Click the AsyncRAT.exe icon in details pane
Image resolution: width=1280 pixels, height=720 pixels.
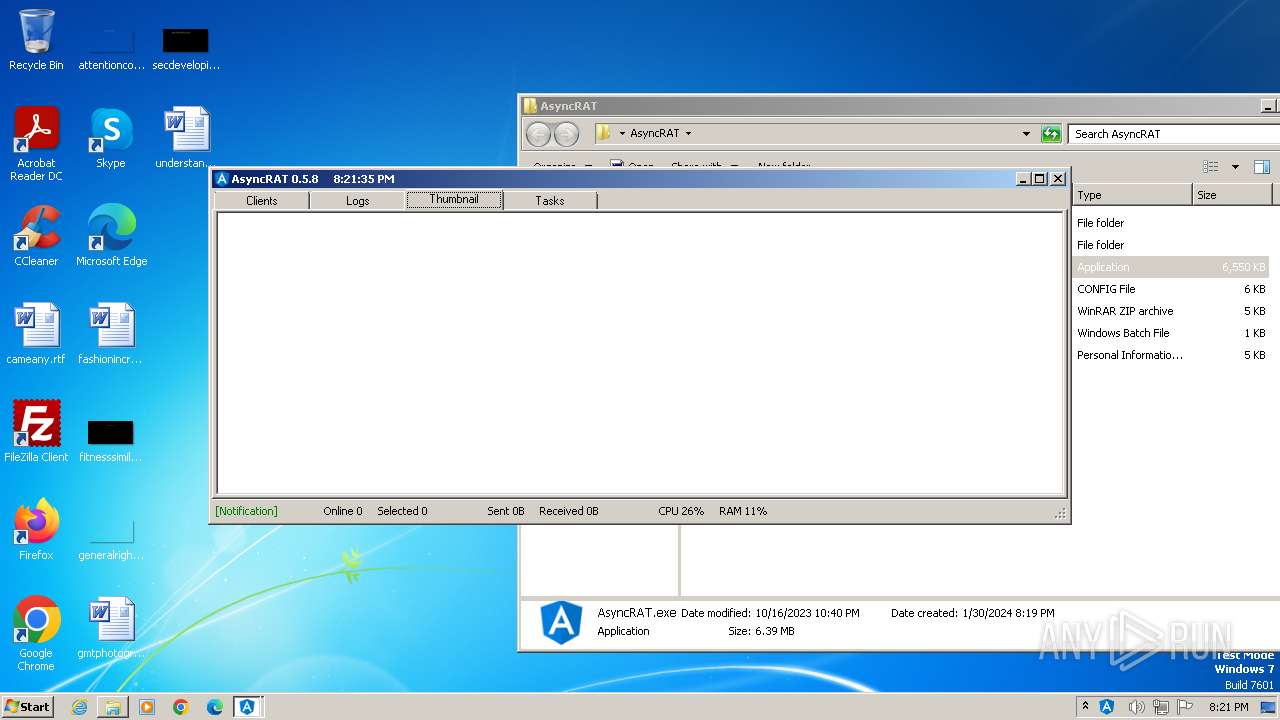[561, 622]
